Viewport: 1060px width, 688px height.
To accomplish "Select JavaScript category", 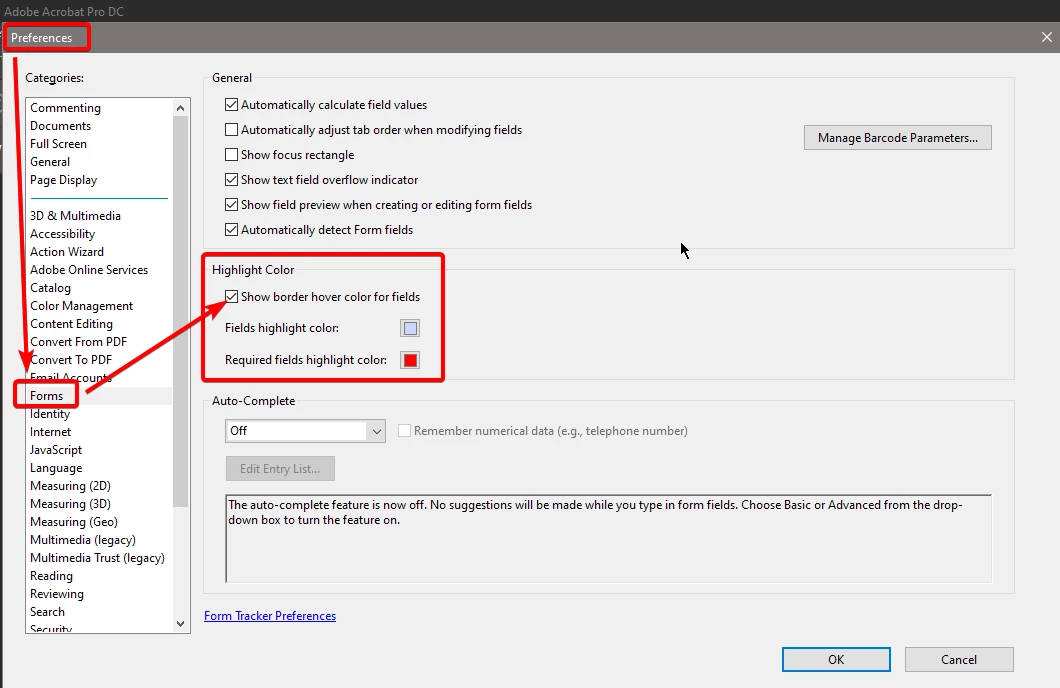I will coord(56,450).
